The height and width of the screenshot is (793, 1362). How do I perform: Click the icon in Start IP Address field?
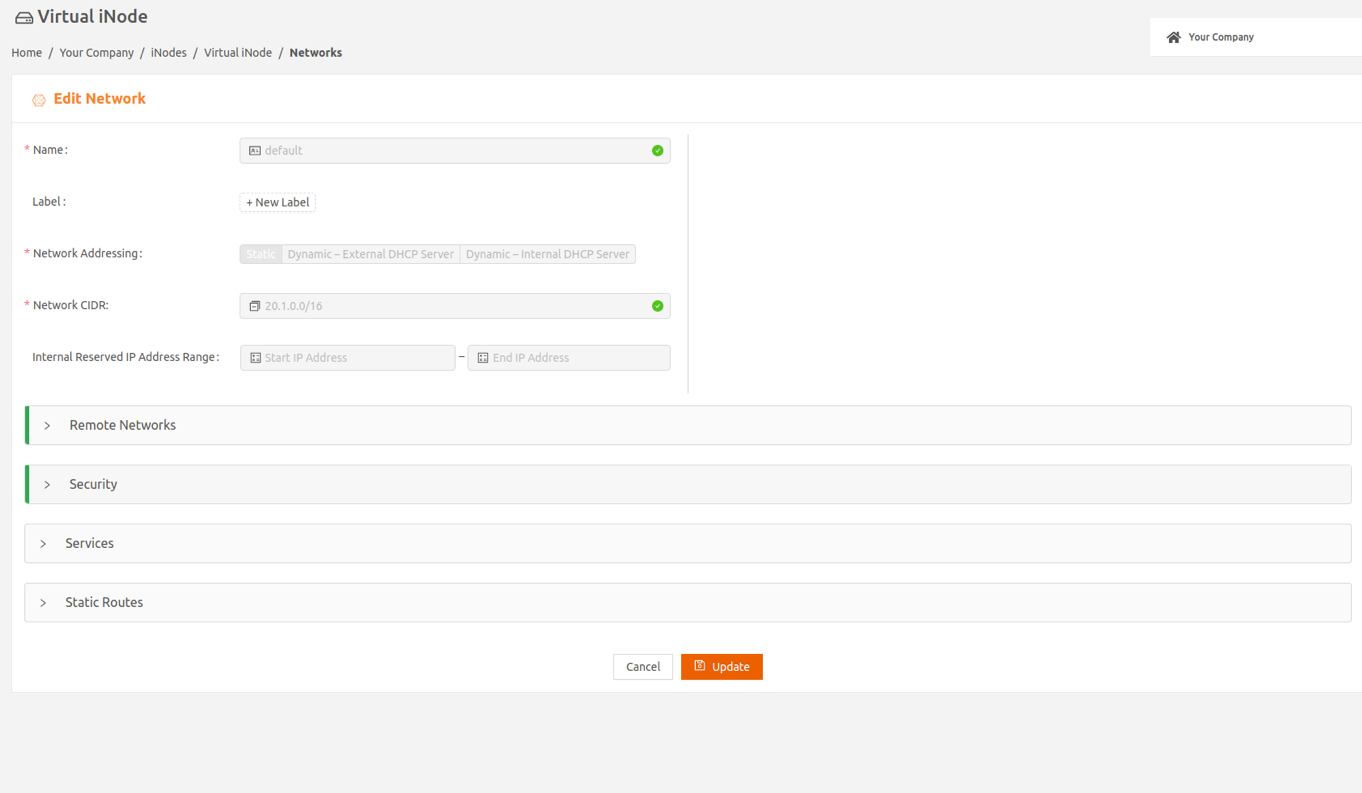click(x=256, y=358)
